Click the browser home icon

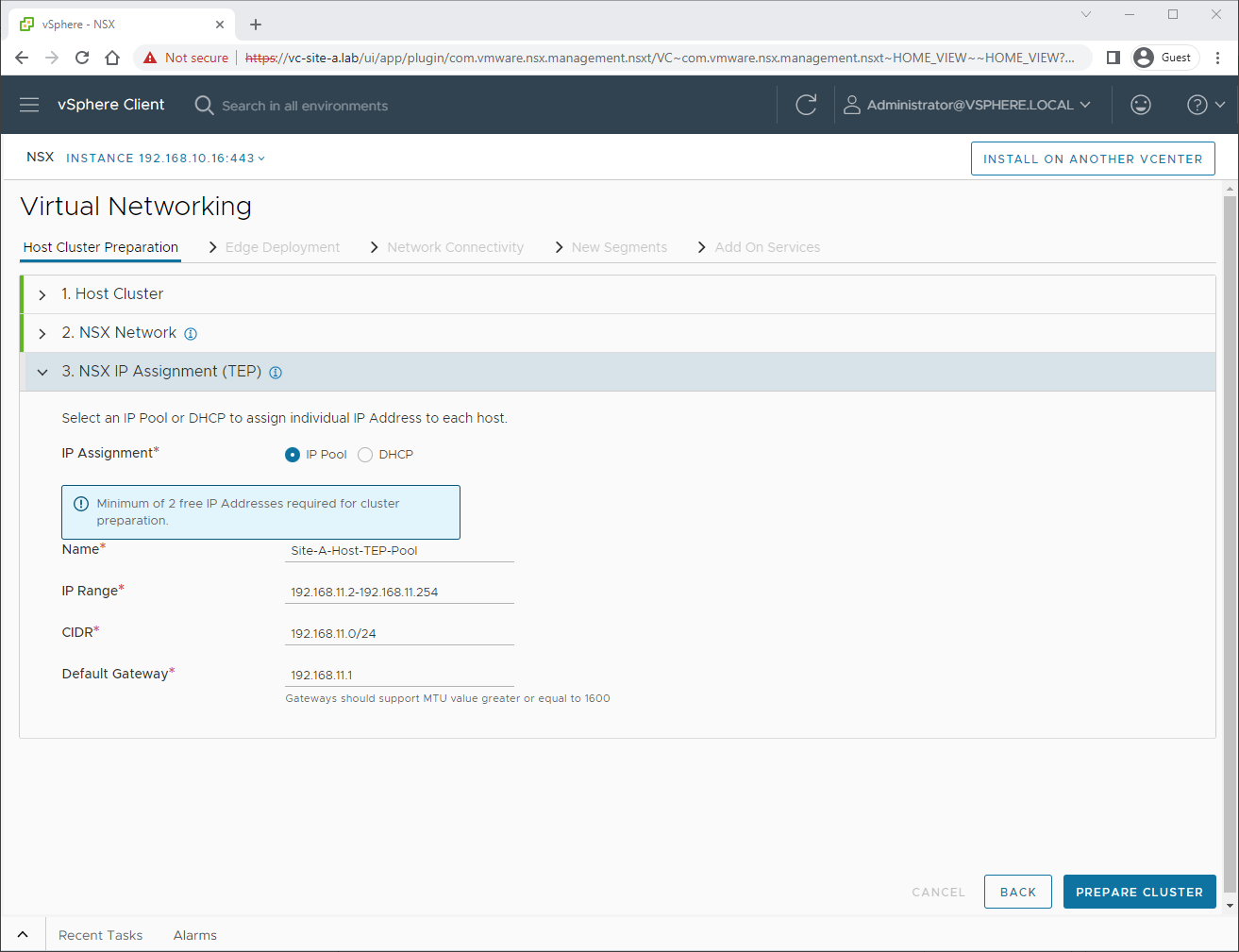[112, 58]
